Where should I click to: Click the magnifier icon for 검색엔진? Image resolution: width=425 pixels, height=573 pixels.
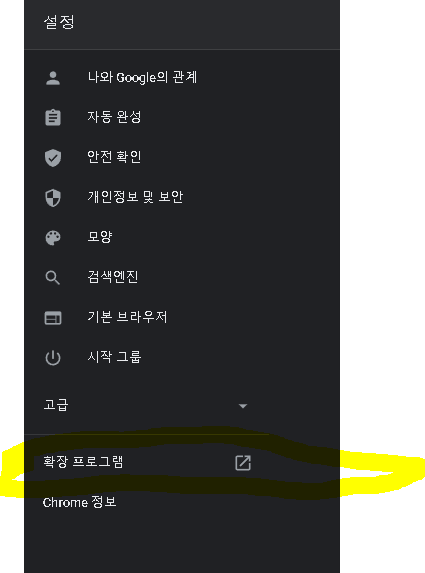[x=53, y=278]
